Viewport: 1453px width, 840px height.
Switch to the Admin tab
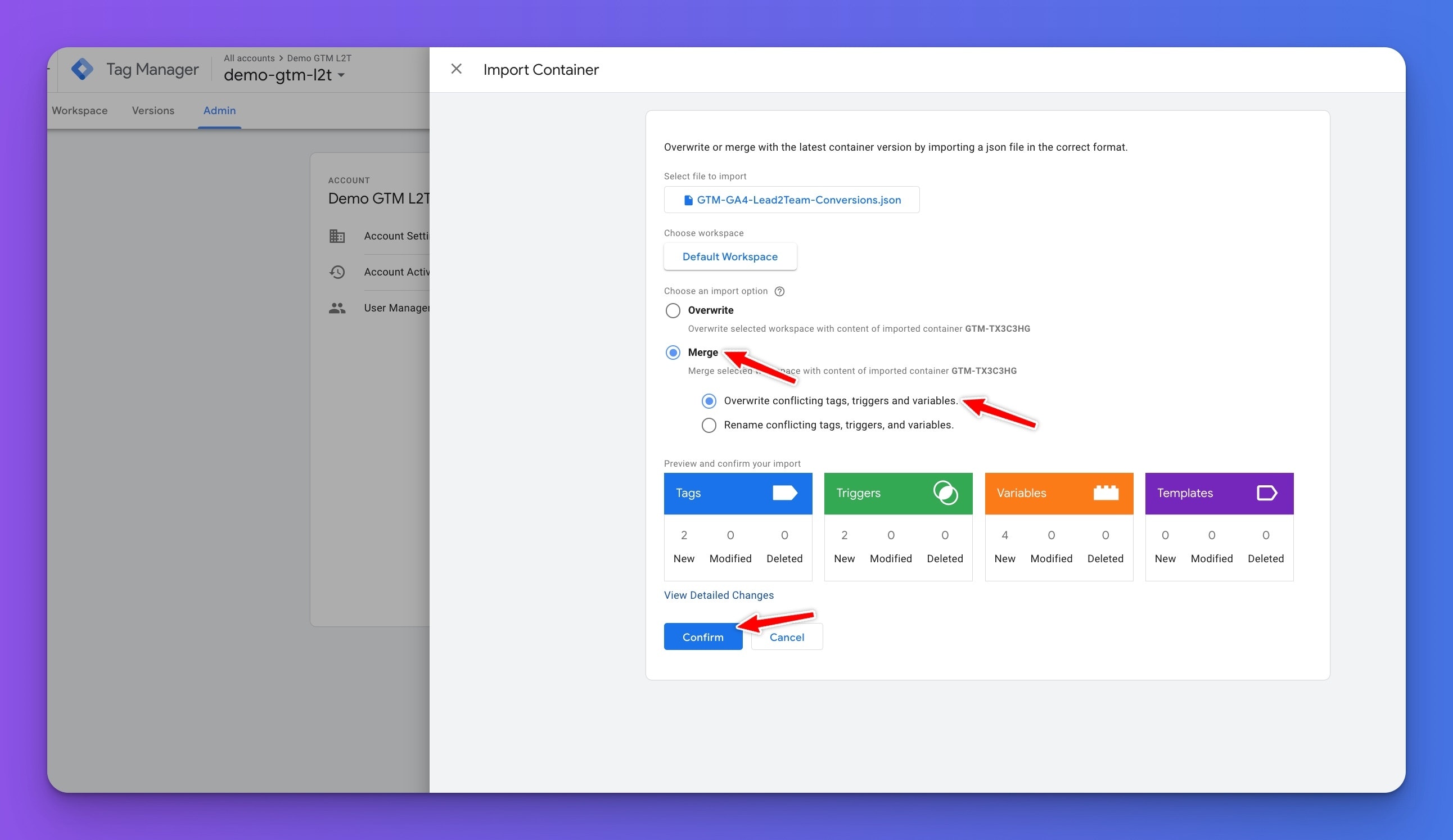point(219,110)
